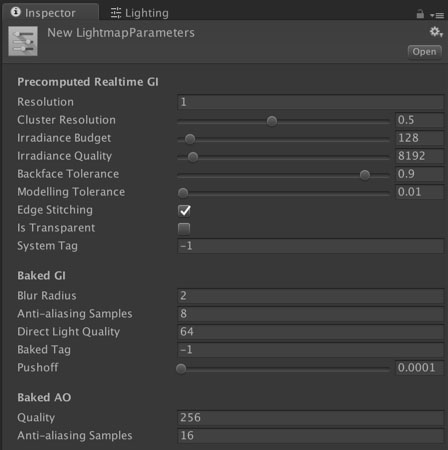Viewport: 448px width, 450px height.
Task: Click the Backface Tolerance slider handle
Action: coord(365,175)
